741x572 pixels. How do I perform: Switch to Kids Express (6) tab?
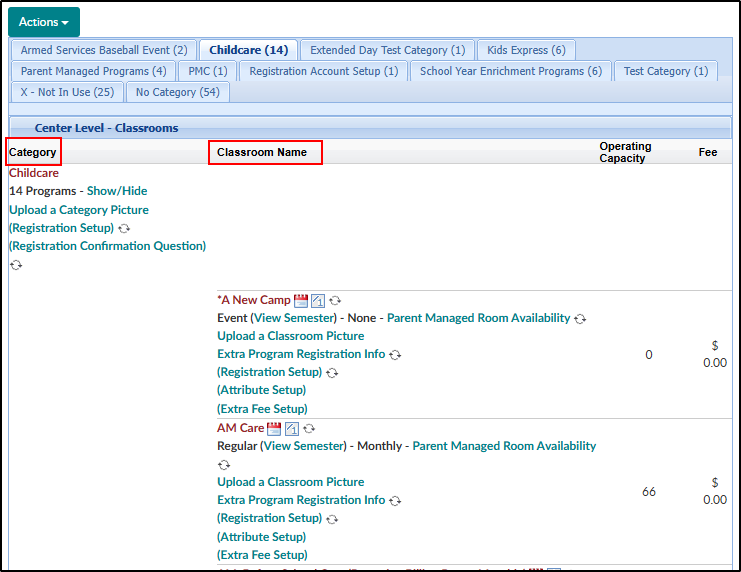coord(526,50)
